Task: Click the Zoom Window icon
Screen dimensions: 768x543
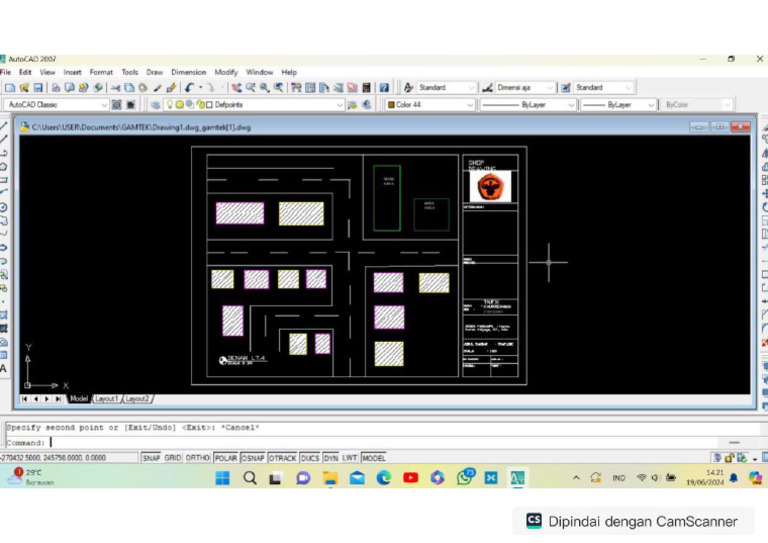Action: pos(264,88)
